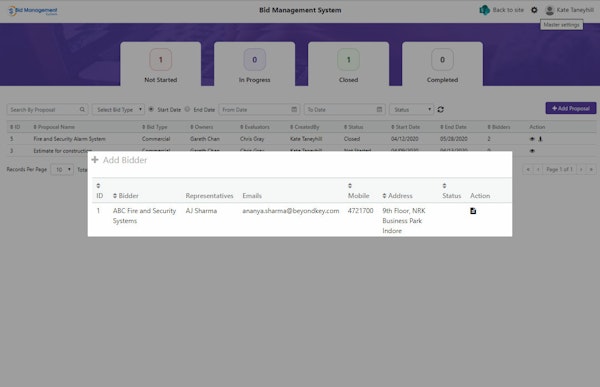This screenshot has width=600, height=387.
Task: View the Fire and Security Alarm System proposal
Action: (532, 139)
